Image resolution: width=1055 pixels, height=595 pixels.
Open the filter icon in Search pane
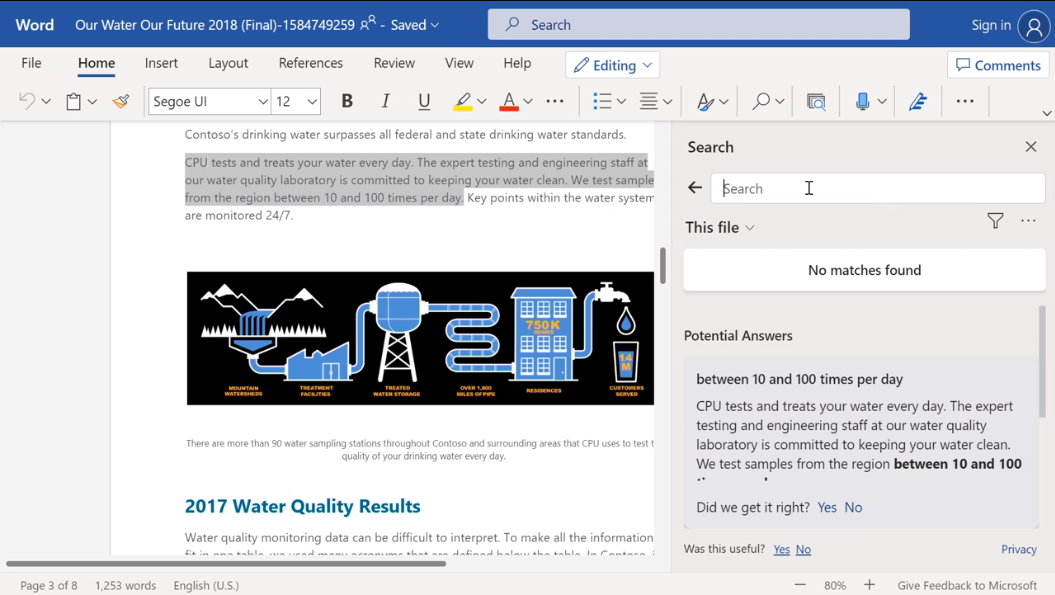point(995,221)
